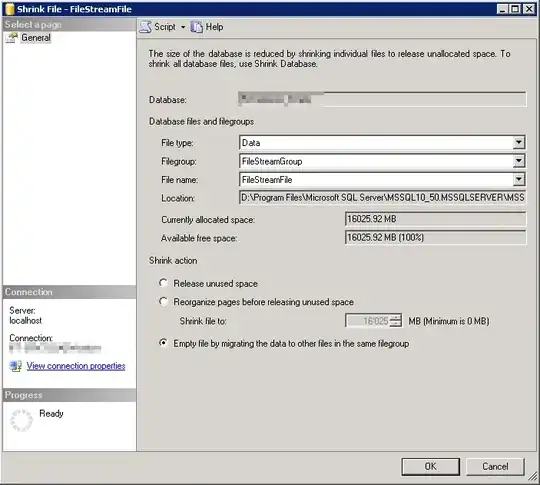Click the Shrink File title bar icon
This screenshot has width=540, height=485.
[x=9, y=9]
